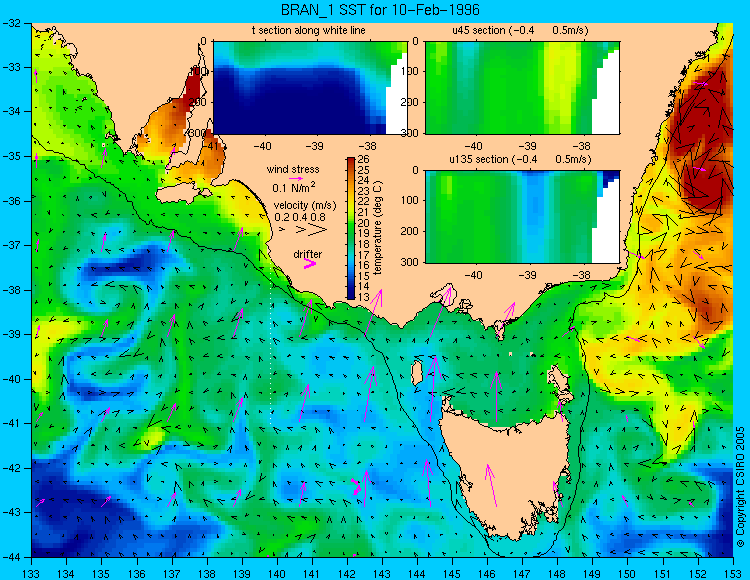Pick the dark blue bottom of the temperature scale
This screenshot has width=750, height=580.
point(351,296)
